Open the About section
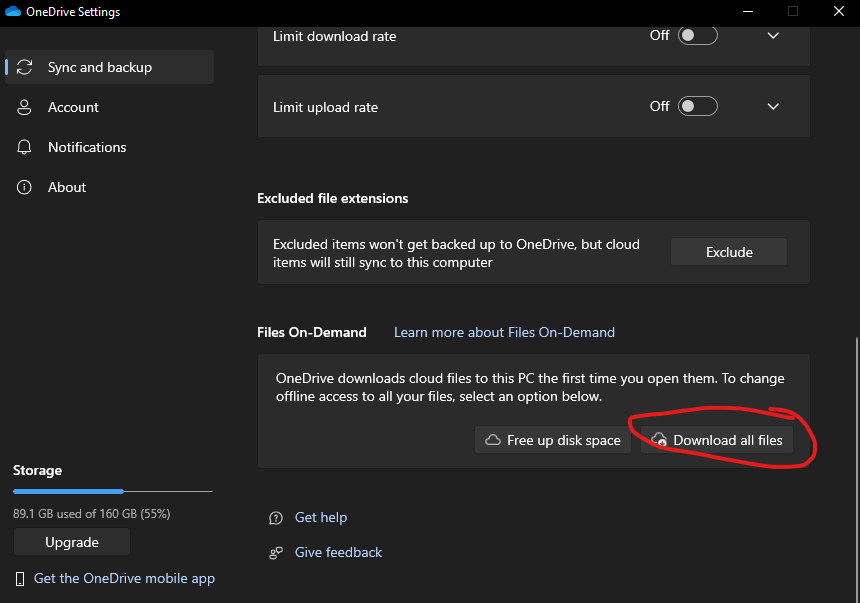 109,187
